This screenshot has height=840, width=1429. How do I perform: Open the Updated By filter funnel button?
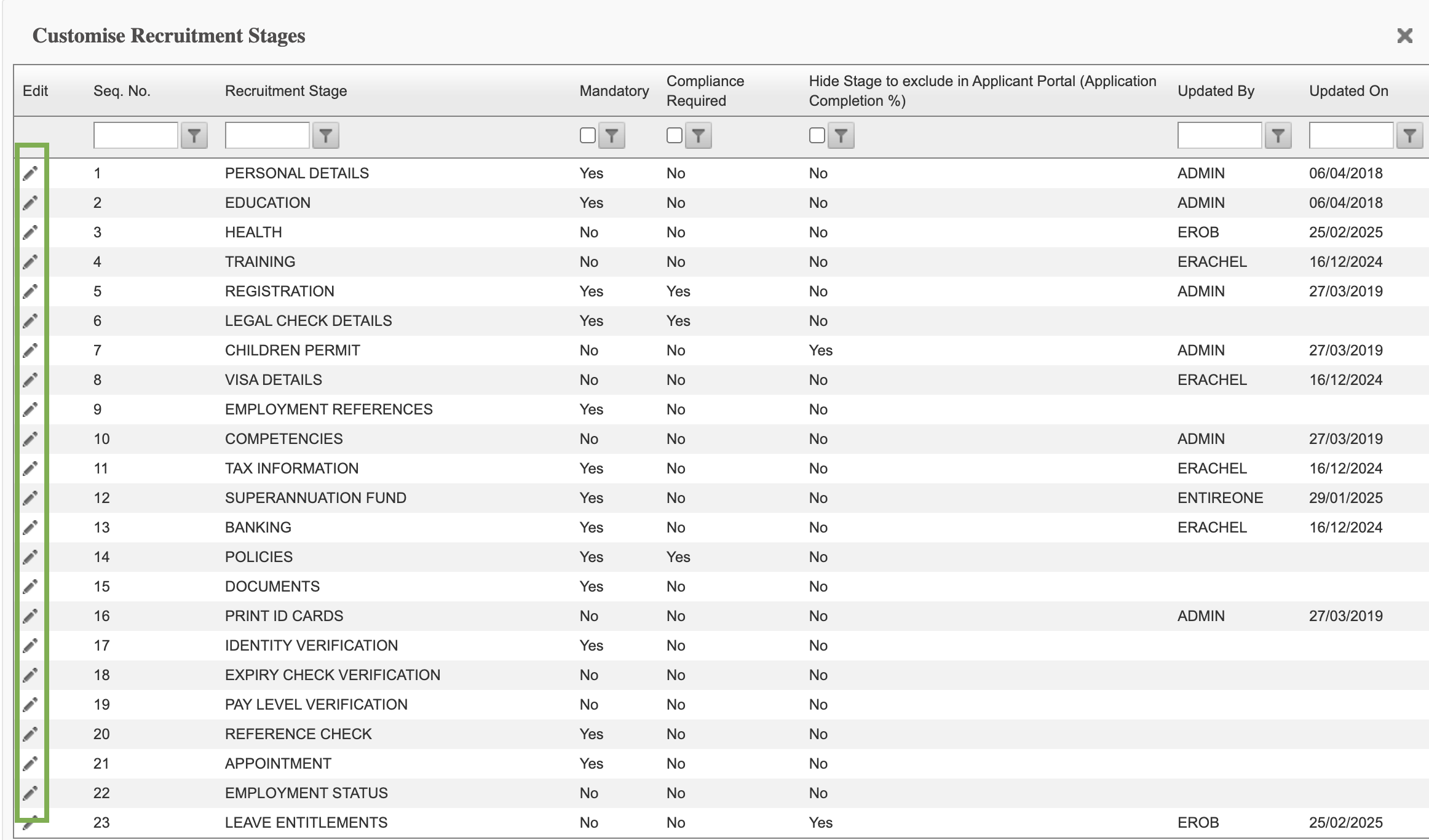tap(1278, 135)
